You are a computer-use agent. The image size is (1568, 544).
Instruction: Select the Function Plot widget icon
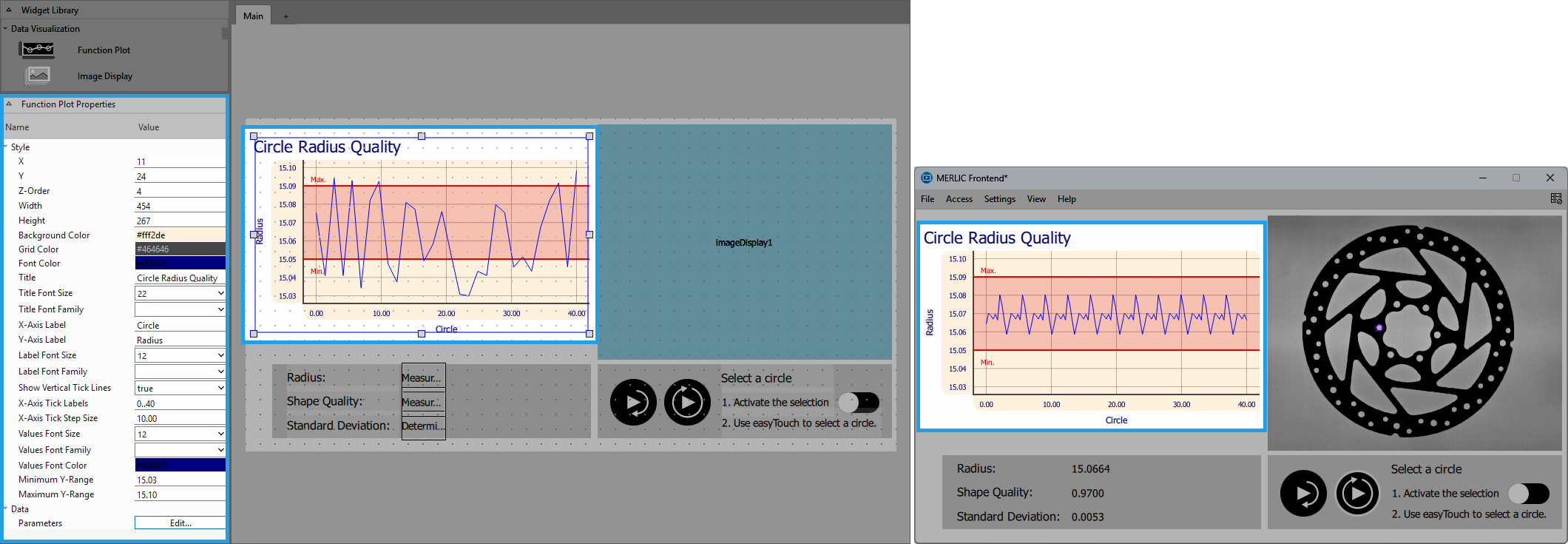point(38,50)
